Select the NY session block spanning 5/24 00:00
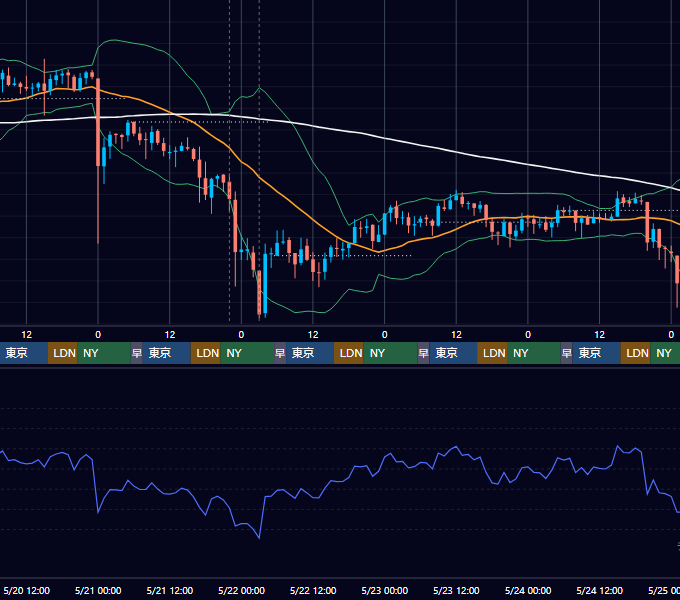This screenshot has width=680, height=600. 533,353
